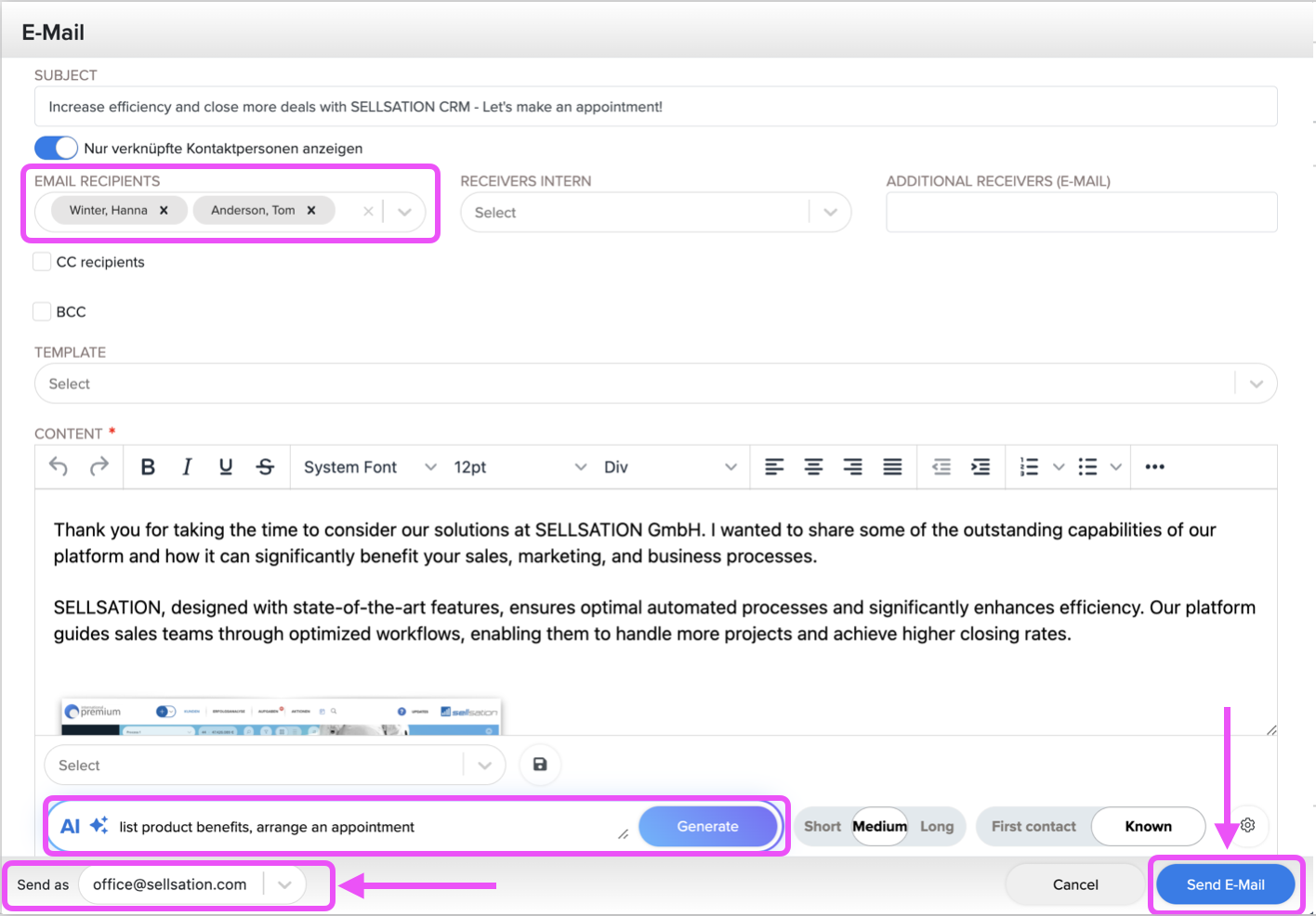
Task: Click the AI prompt field resize handle
Action: (x=623, y=834)
